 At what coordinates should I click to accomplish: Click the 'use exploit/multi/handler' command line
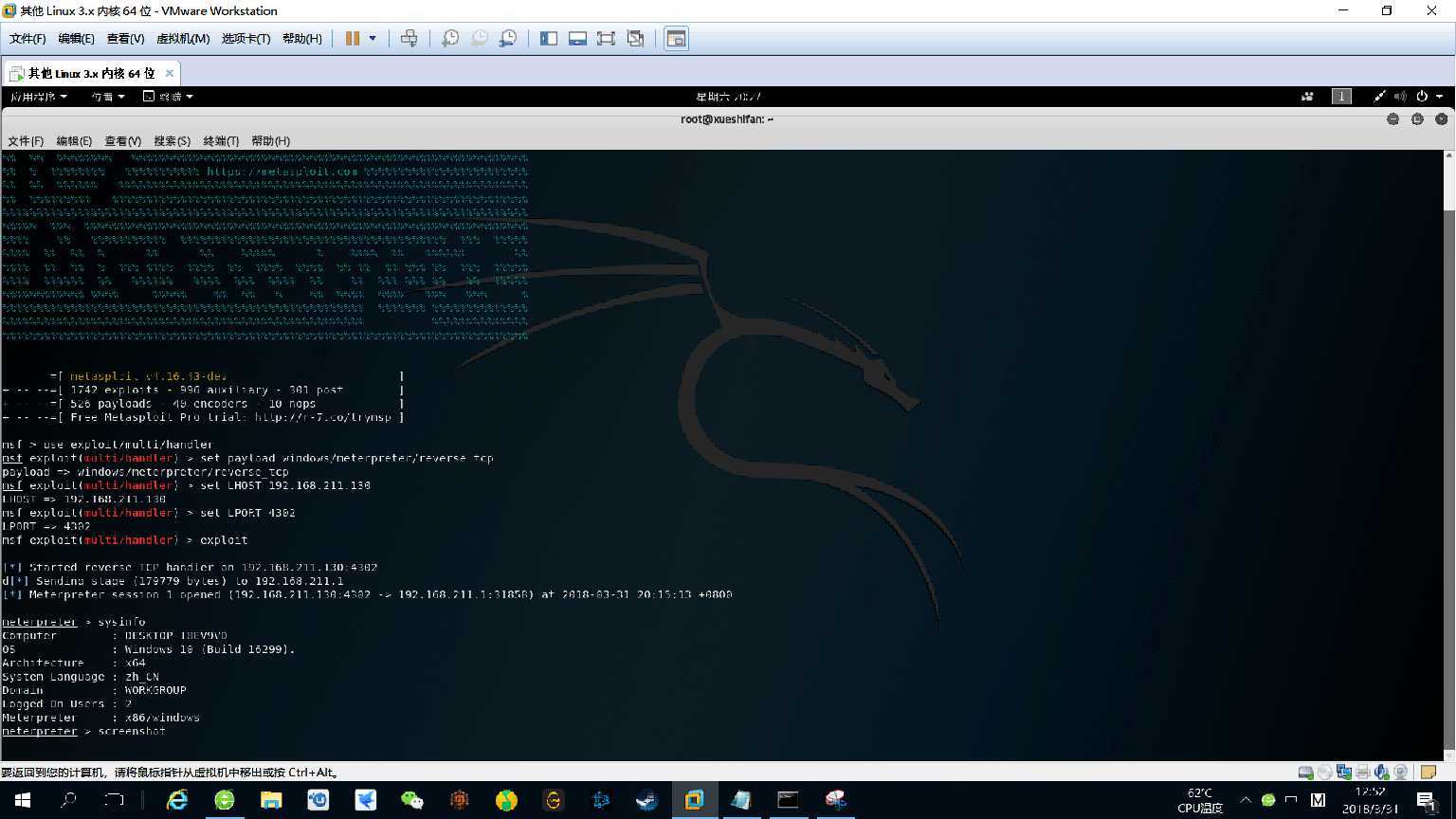coord(107,445)
